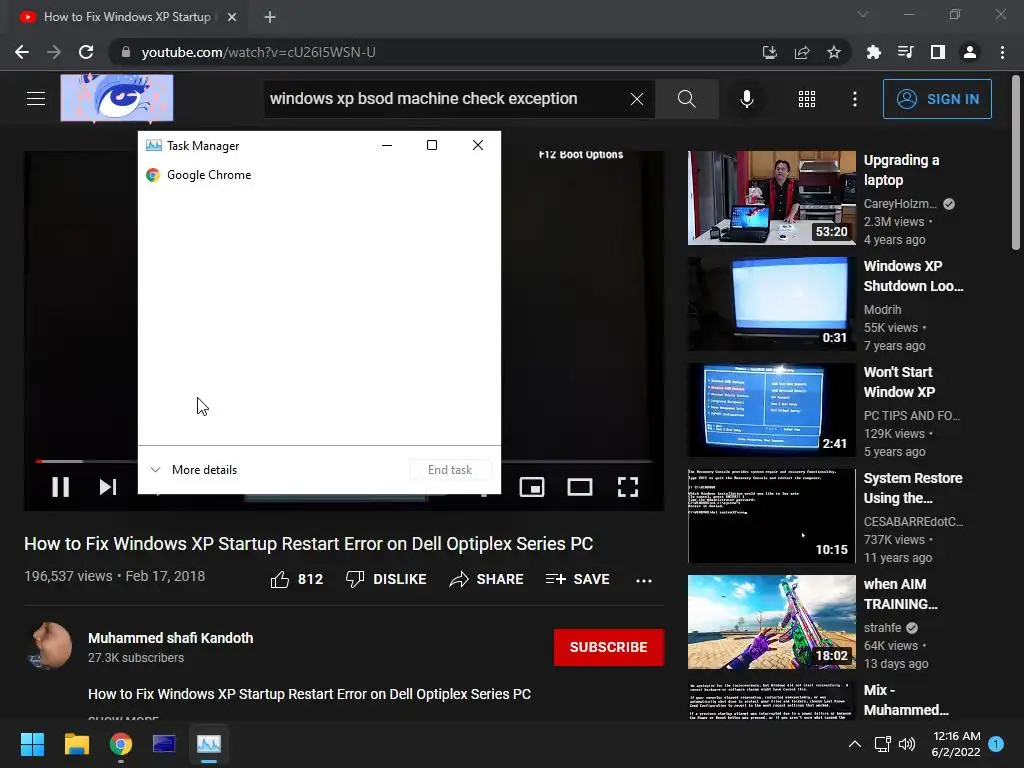
Task: Open media controls in Chrome toolbar
Action: coord(905,52)
